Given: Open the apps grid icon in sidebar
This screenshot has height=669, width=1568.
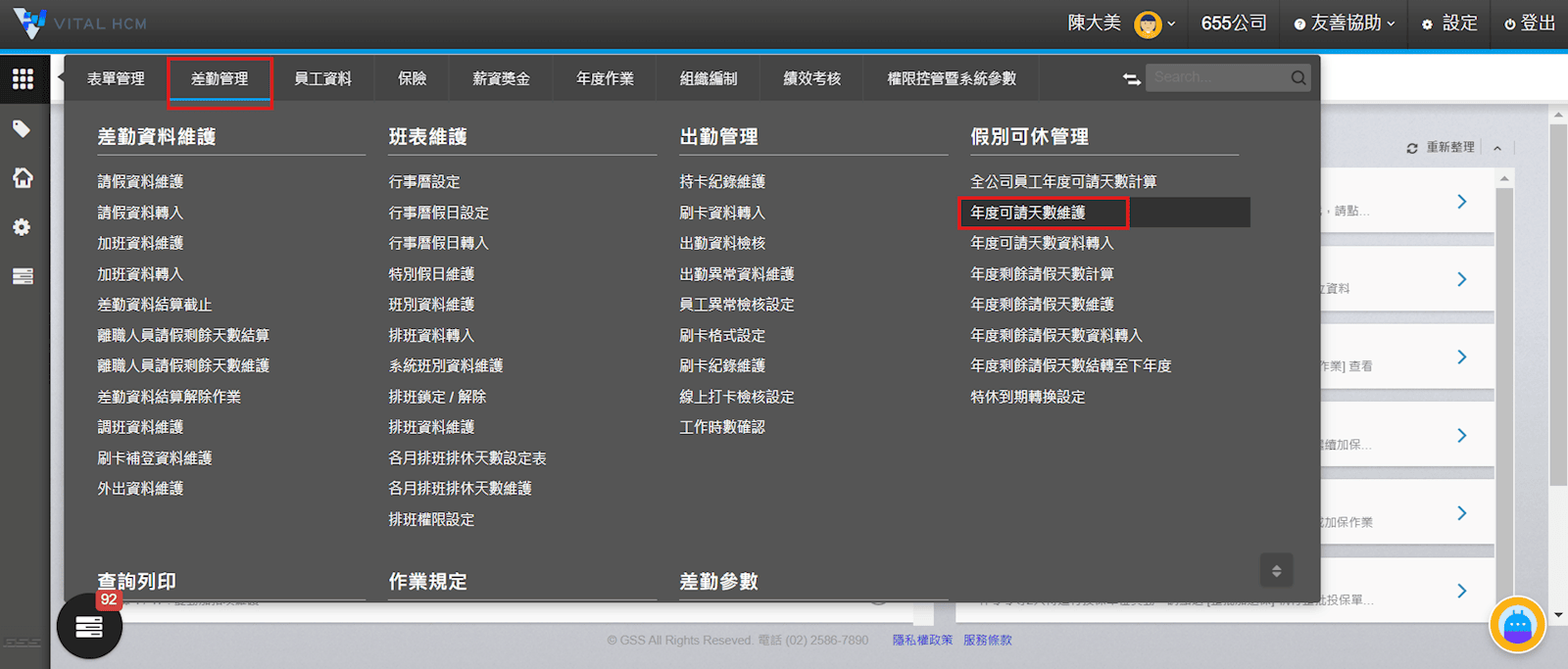Looking at the screenshot, I should pos(23,79).
